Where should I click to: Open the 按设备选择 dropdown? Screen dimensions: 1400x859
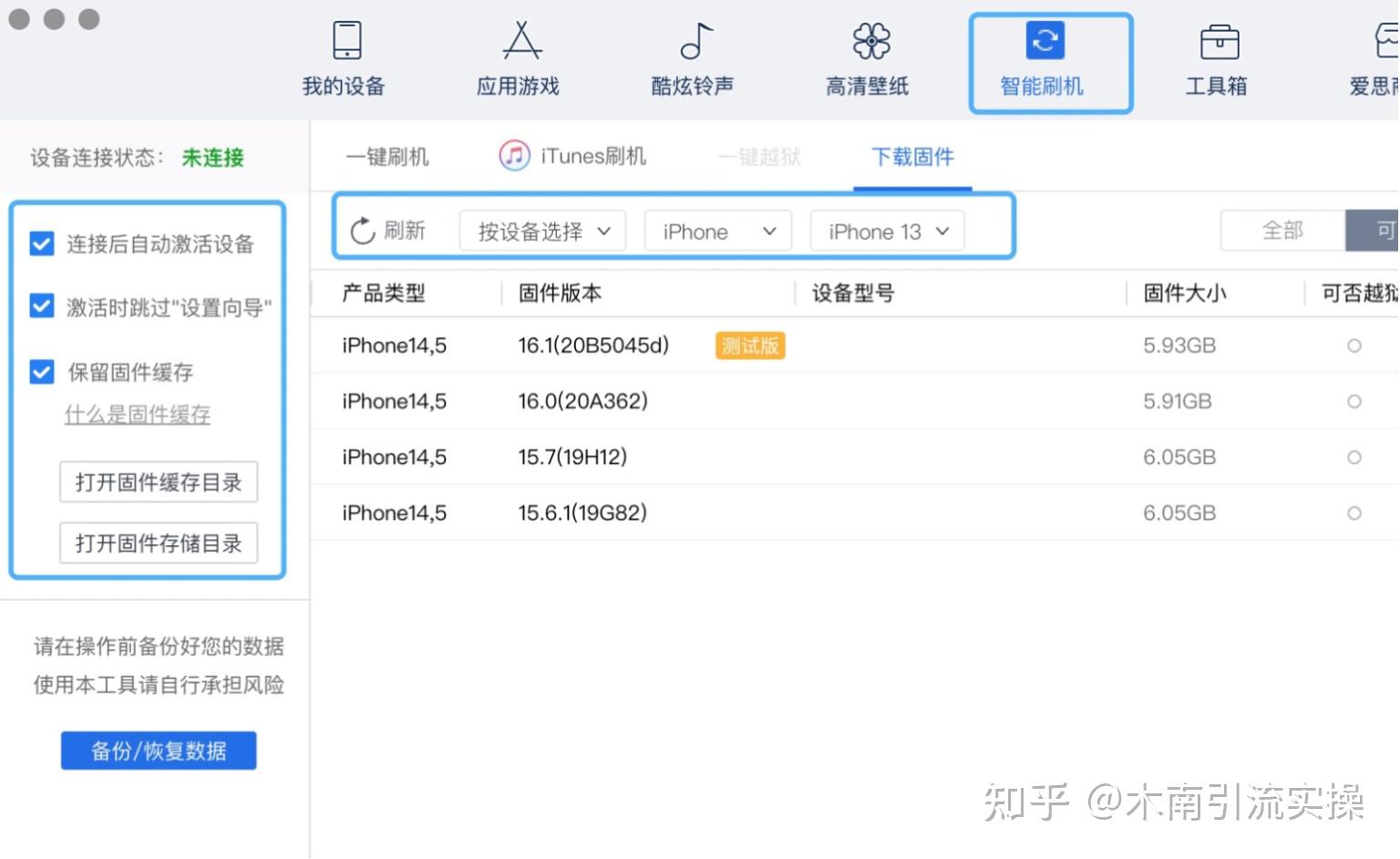tap(541, 231)
